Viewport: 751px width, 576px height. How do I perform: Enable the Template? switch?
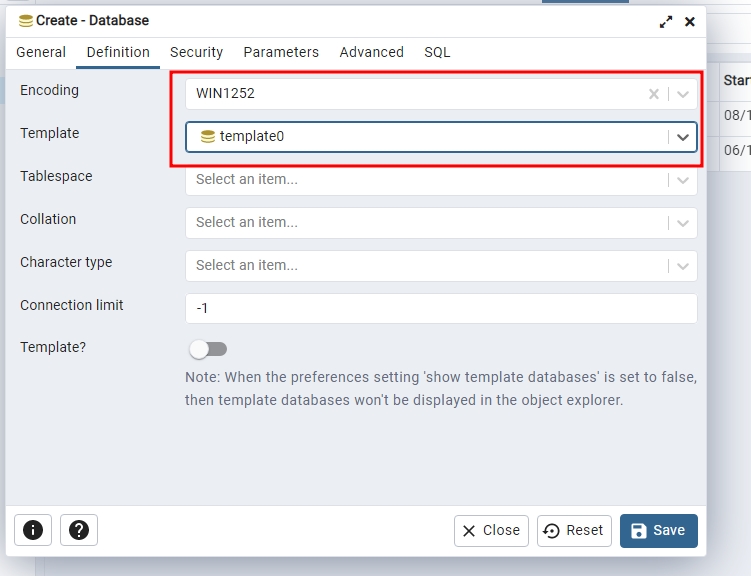(208, 349)
